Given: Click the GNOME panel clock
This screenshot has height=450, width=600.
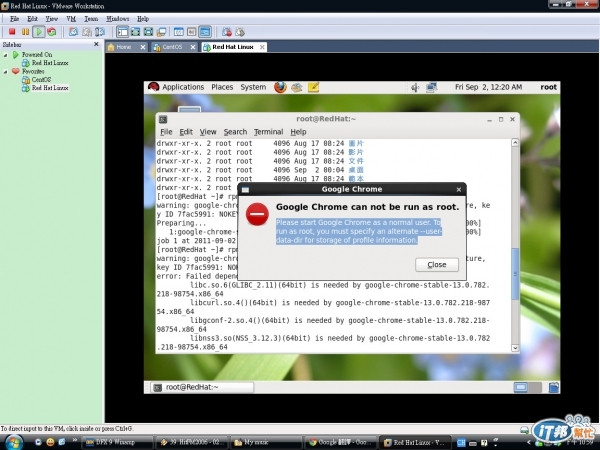Looking at the screenshot, I should click(488, 87).
